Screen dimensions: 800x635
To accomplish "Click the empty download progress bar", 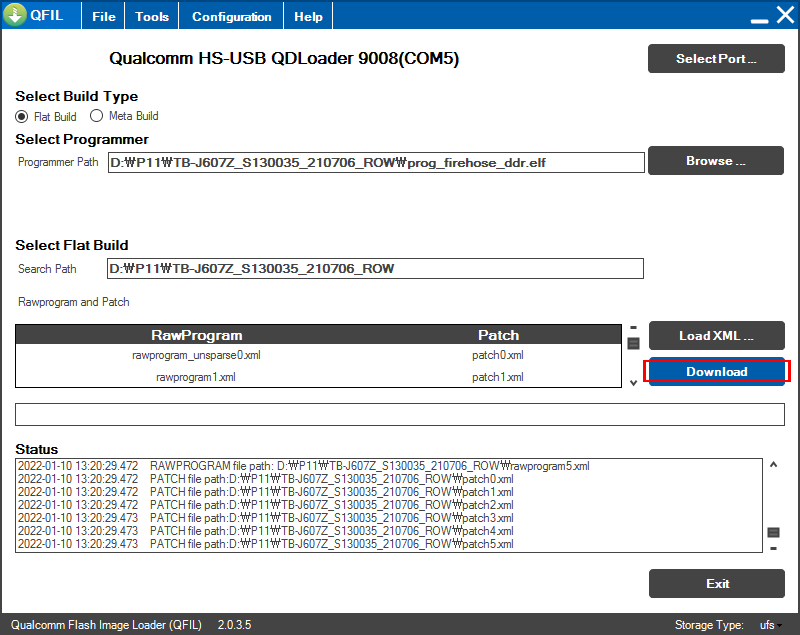I will click(x=399, y=414).
